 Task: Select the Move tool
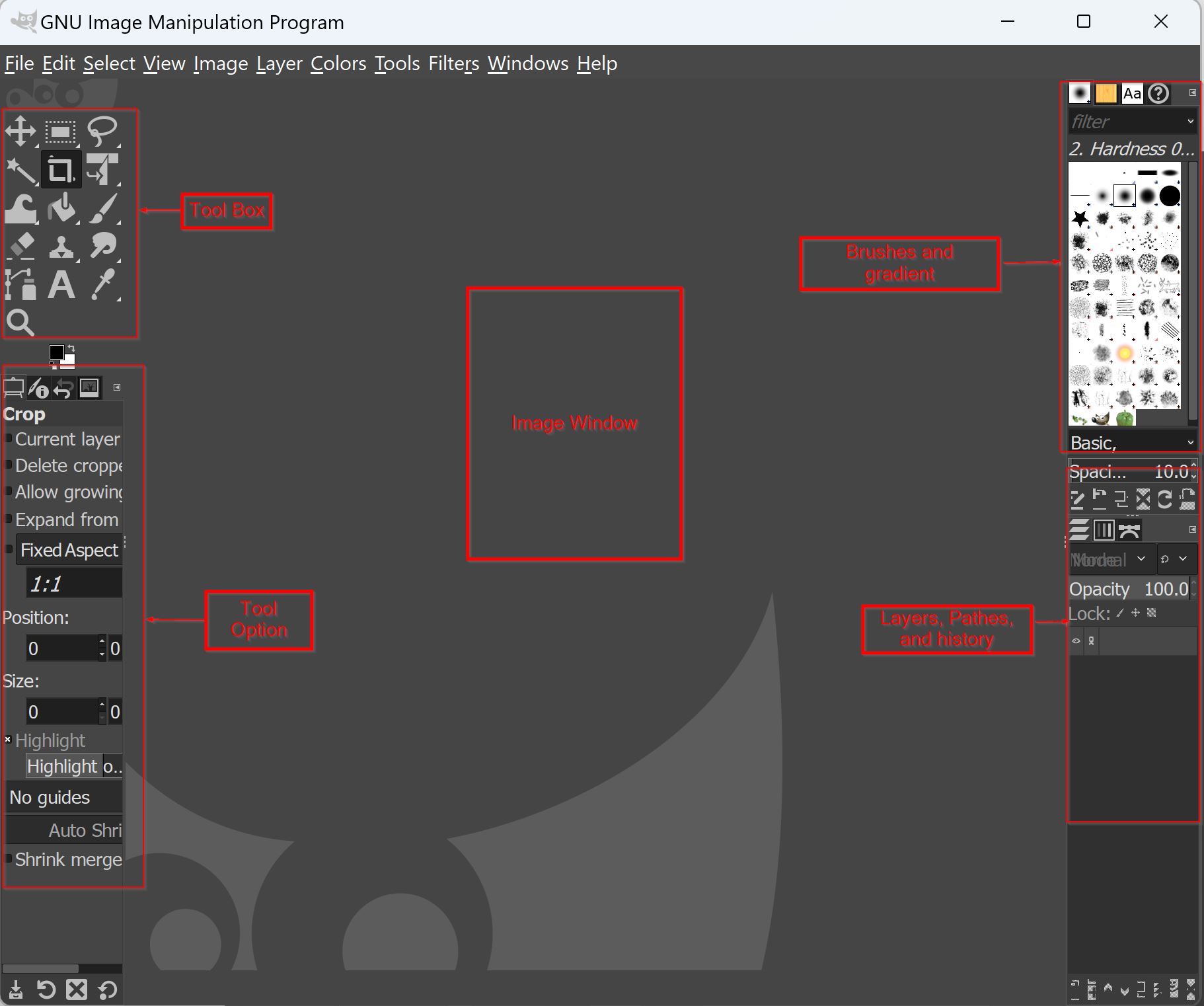point(20,131)
